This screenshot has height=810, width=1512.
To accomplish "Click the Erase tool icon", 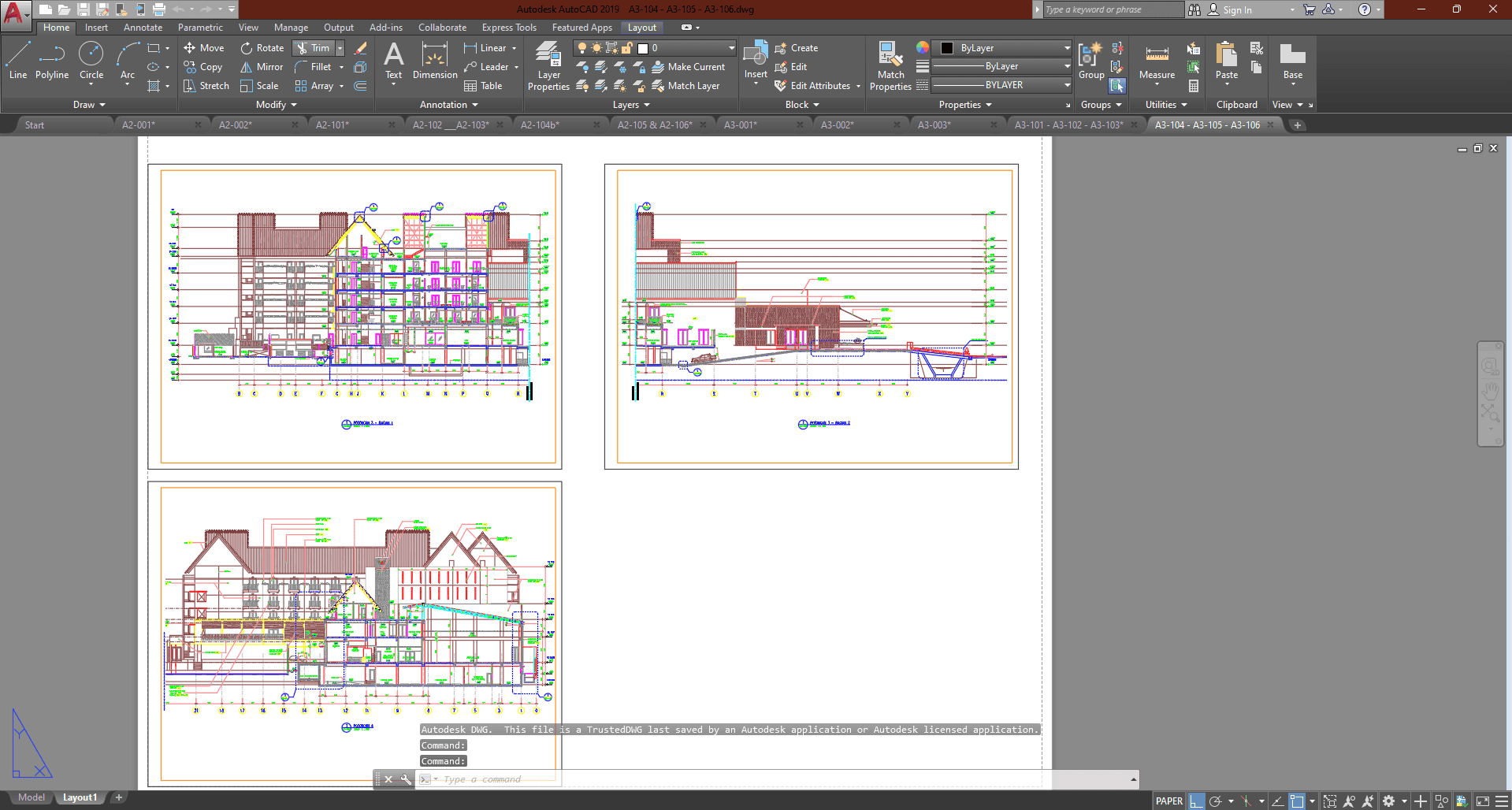I will 361,48.
